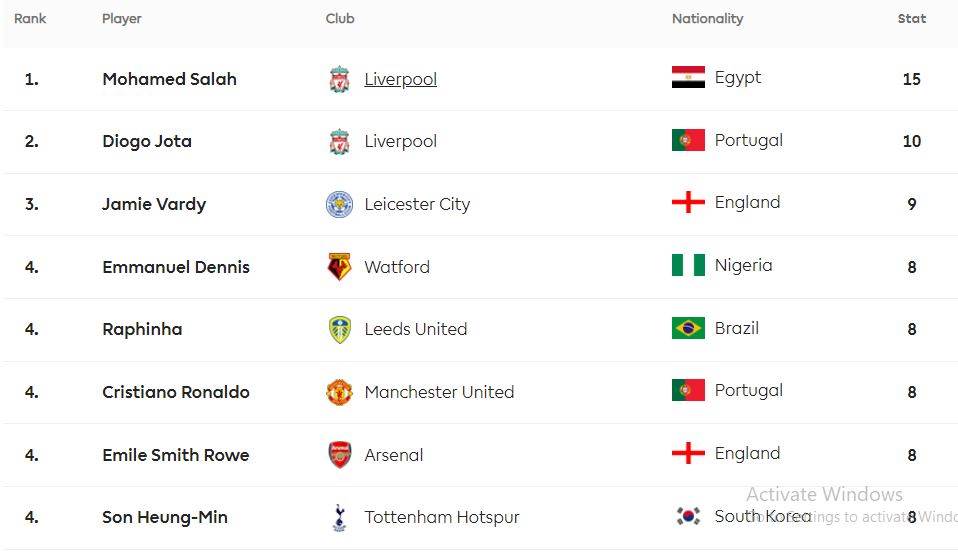The image size is (958, 554).
Task: Click the South Korea flag icon
Action: [688, 516]
